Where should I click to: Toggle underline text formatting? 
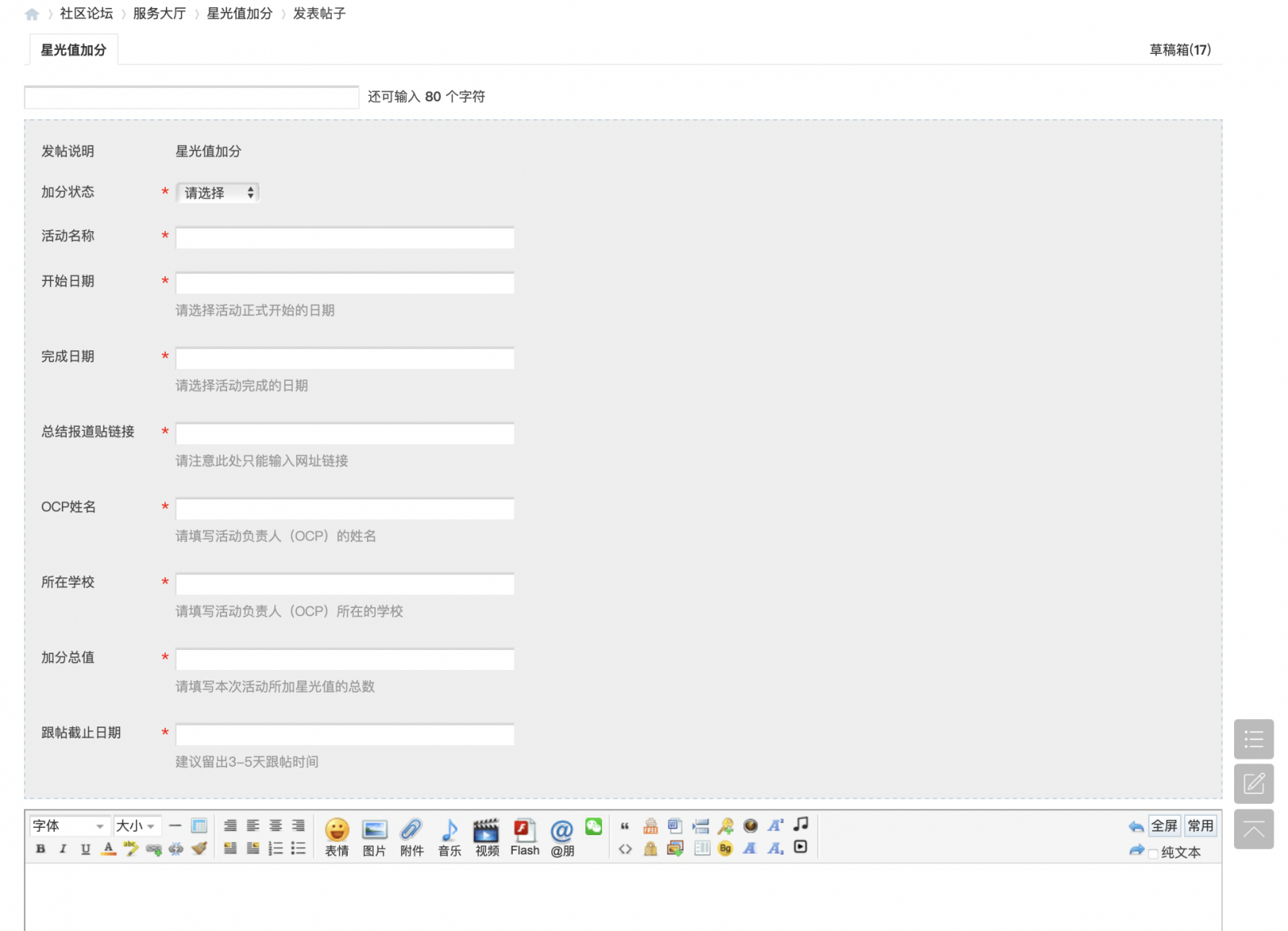[85, 849]
